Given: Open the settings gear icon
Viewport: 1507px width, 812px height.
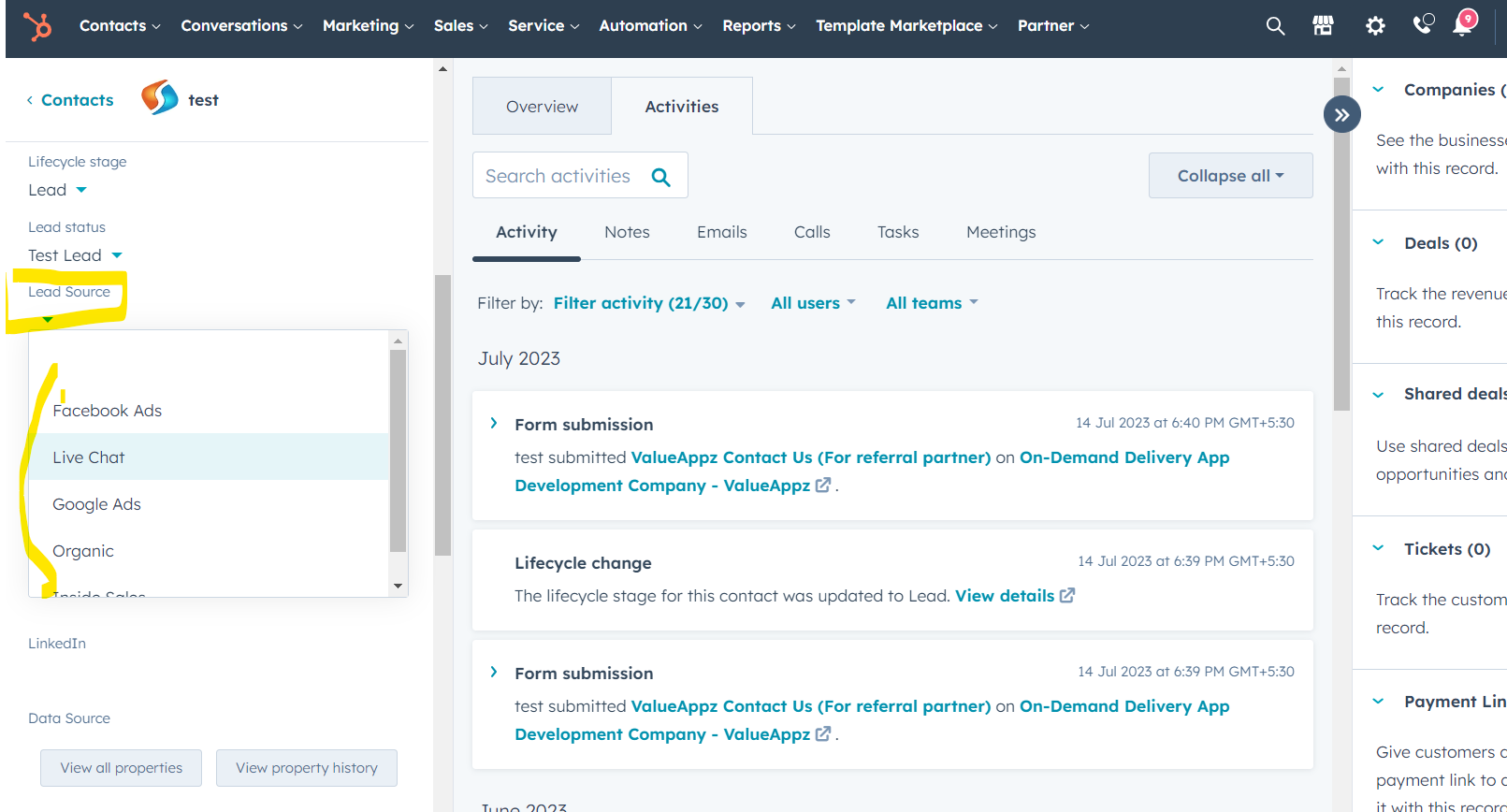Looking at the screenshot, I should pos(1375,26).
